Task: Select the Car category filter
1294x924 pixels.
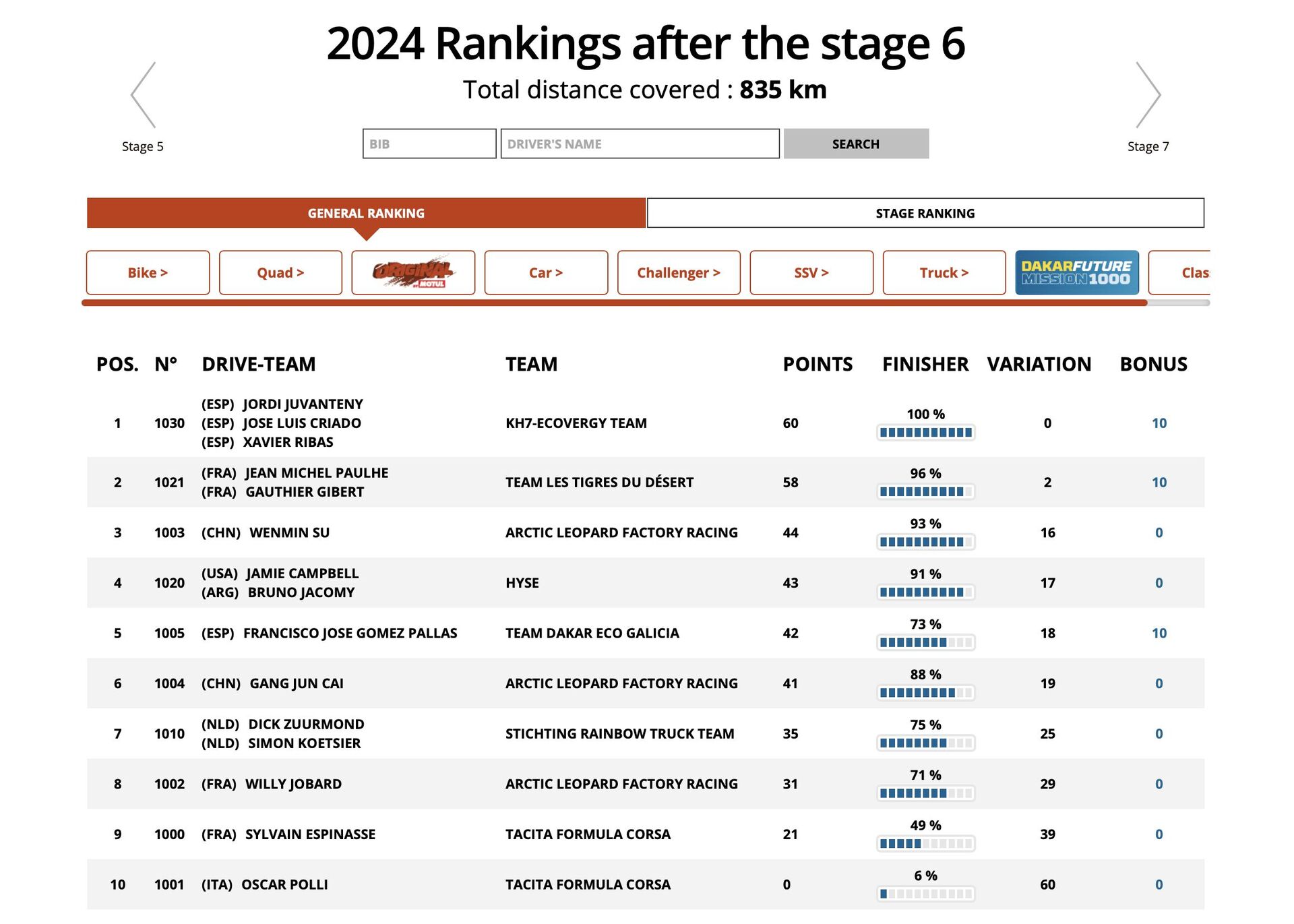Action: 546,272
